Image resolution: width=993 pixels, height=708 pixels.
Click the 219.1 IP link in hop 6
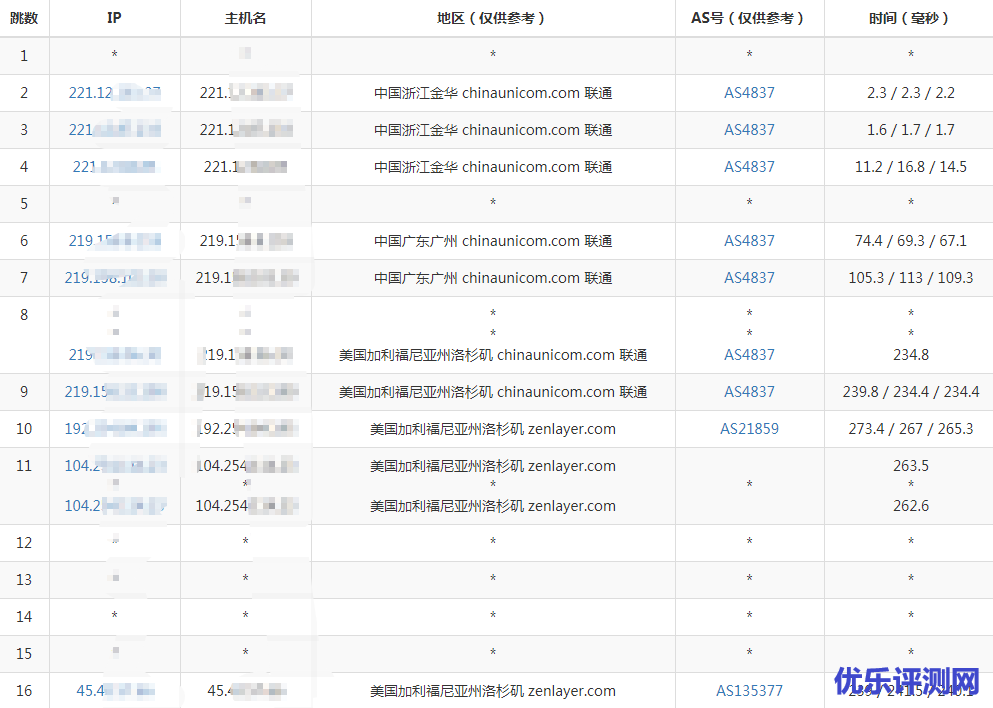tap(114, 241)
